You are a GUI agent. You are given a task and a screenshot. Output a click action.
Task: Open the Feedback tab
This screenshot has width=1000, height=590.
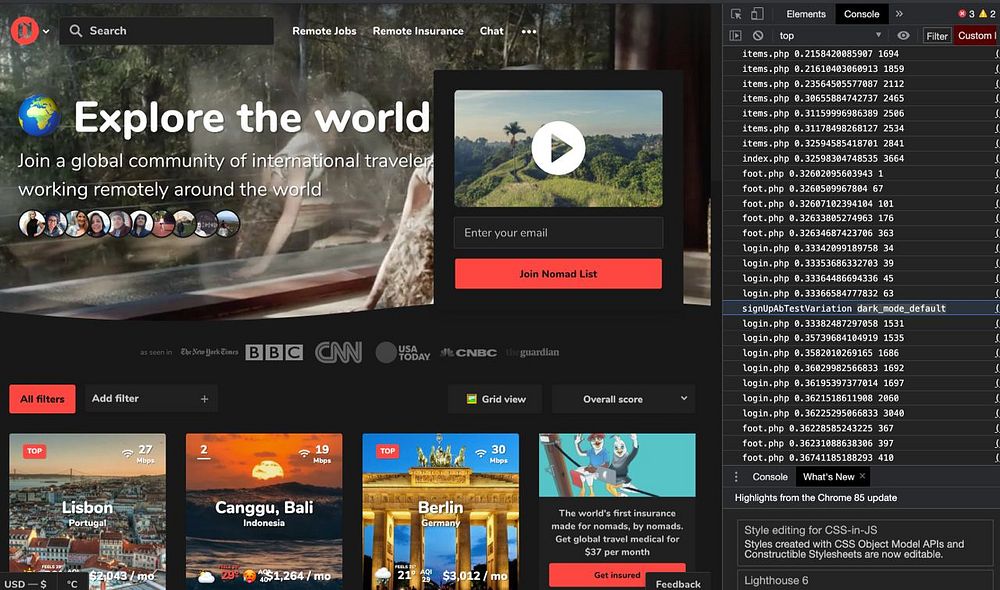coord(678,583)
